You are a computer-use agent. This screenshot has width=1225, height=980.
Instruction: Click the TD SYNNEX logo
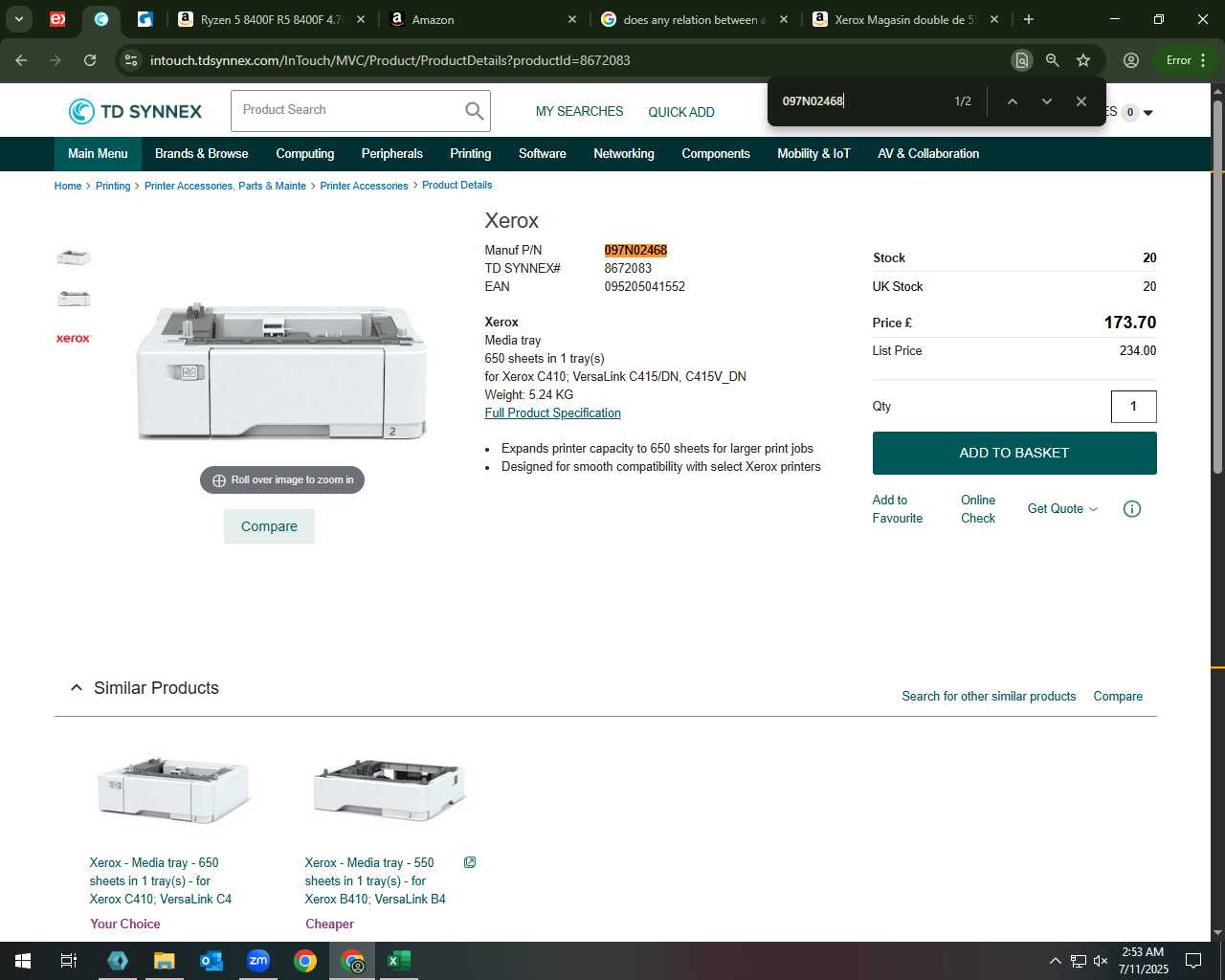click(135, 111)
